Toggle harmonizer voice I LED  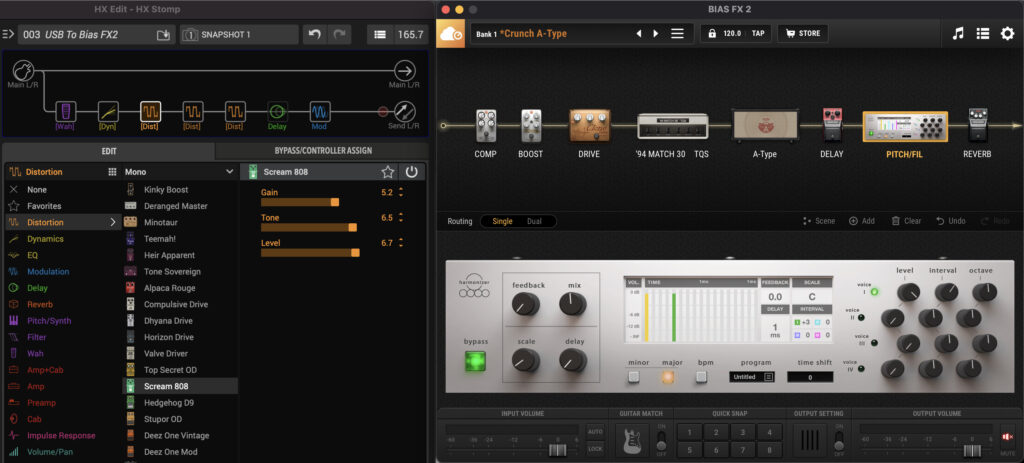(x=874, y=291)
